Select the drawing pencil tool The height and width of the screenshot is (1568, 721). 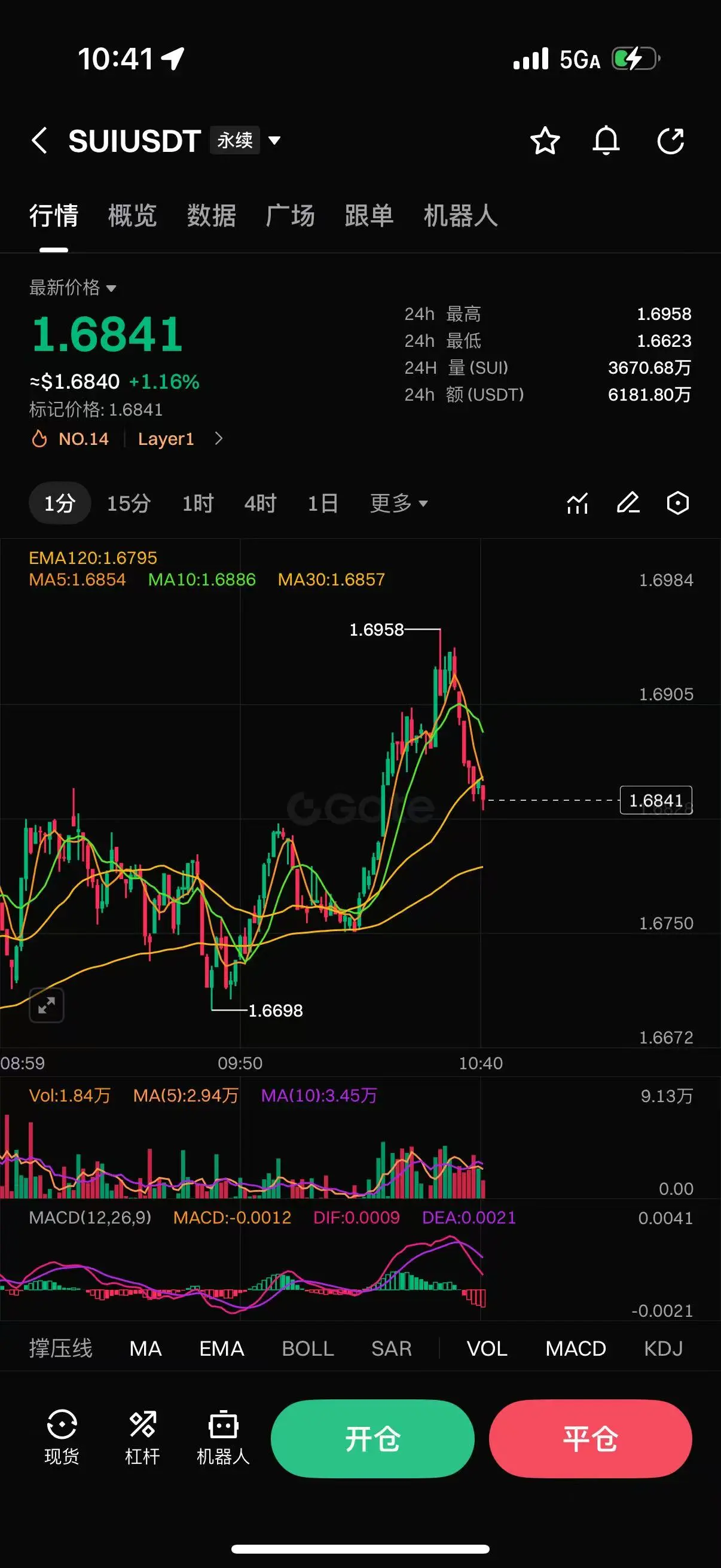tap(628, 503)
